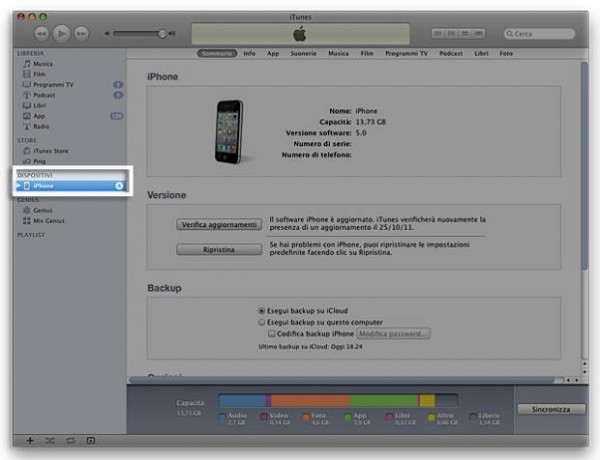Click the Audio blue capacity segment
The height and width of the screenshot is (460, 600).
coord(243,401)
